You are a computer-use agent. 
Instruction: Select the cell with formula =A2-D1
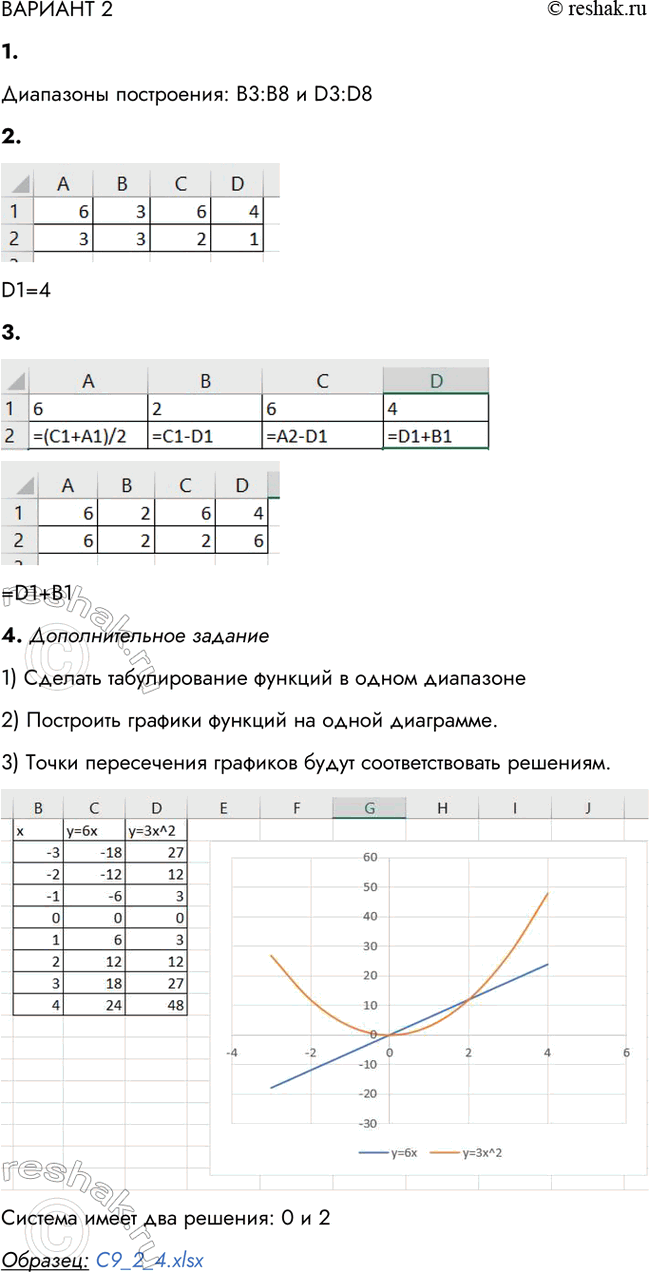[322, 436]
